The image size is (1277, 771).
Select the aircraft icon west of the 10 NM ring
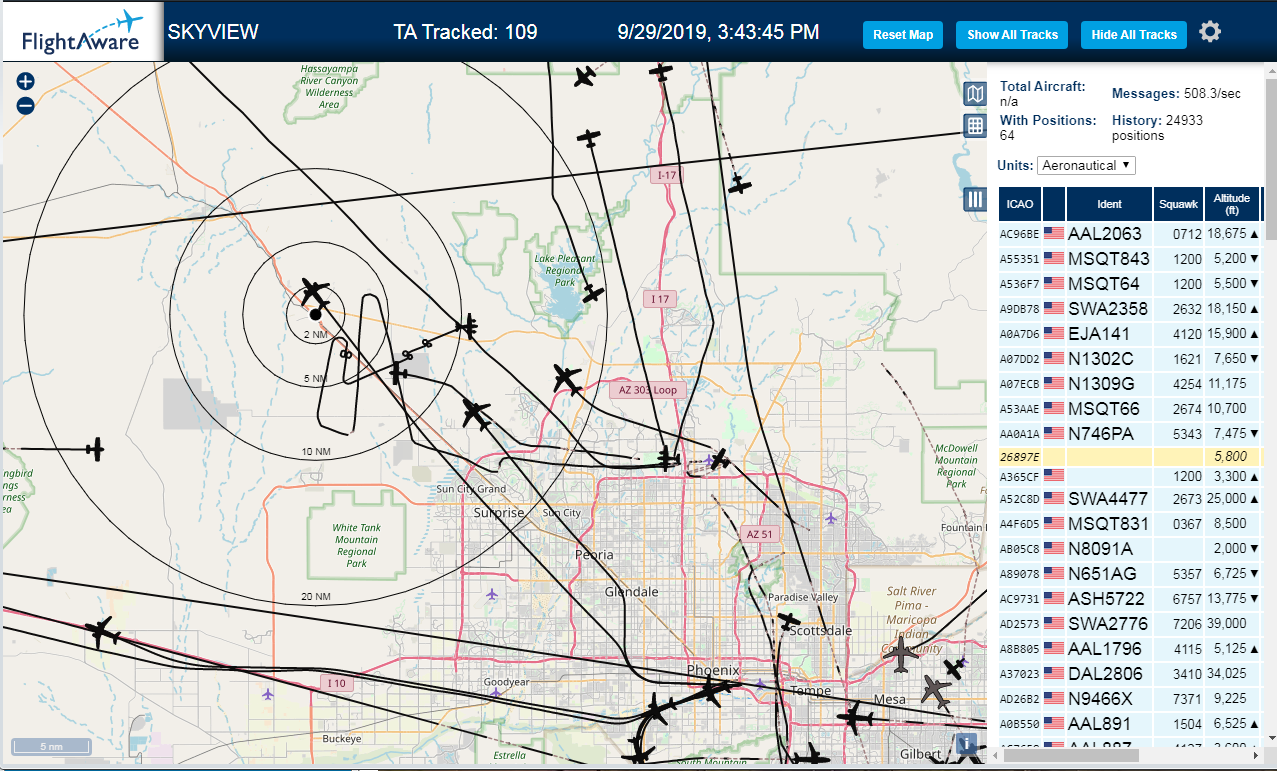coord(95,449)
